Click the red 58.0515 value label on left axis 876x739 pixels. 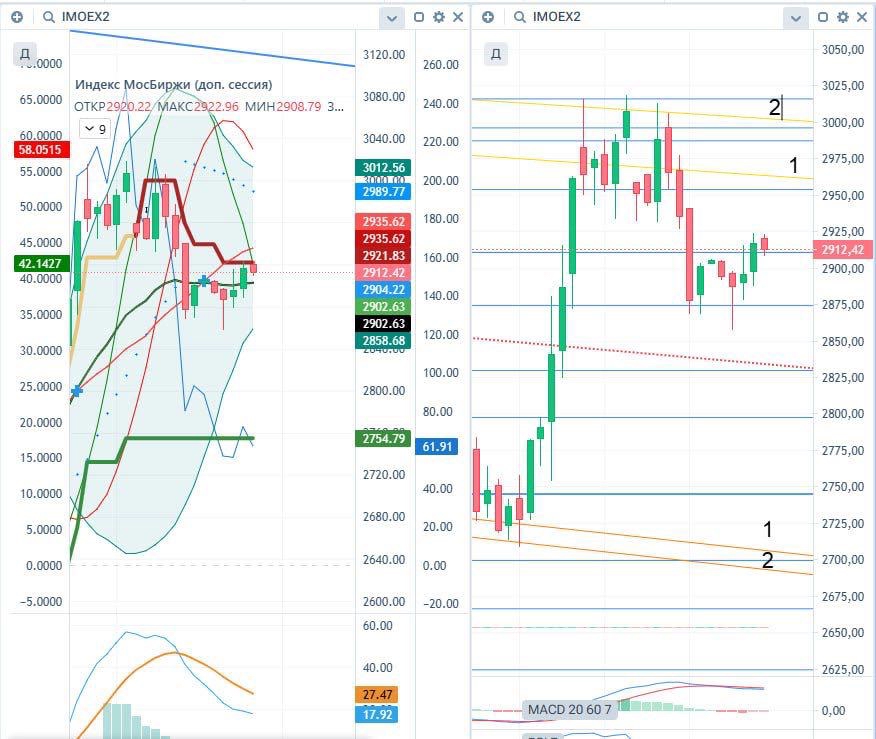tap(37, 150)
